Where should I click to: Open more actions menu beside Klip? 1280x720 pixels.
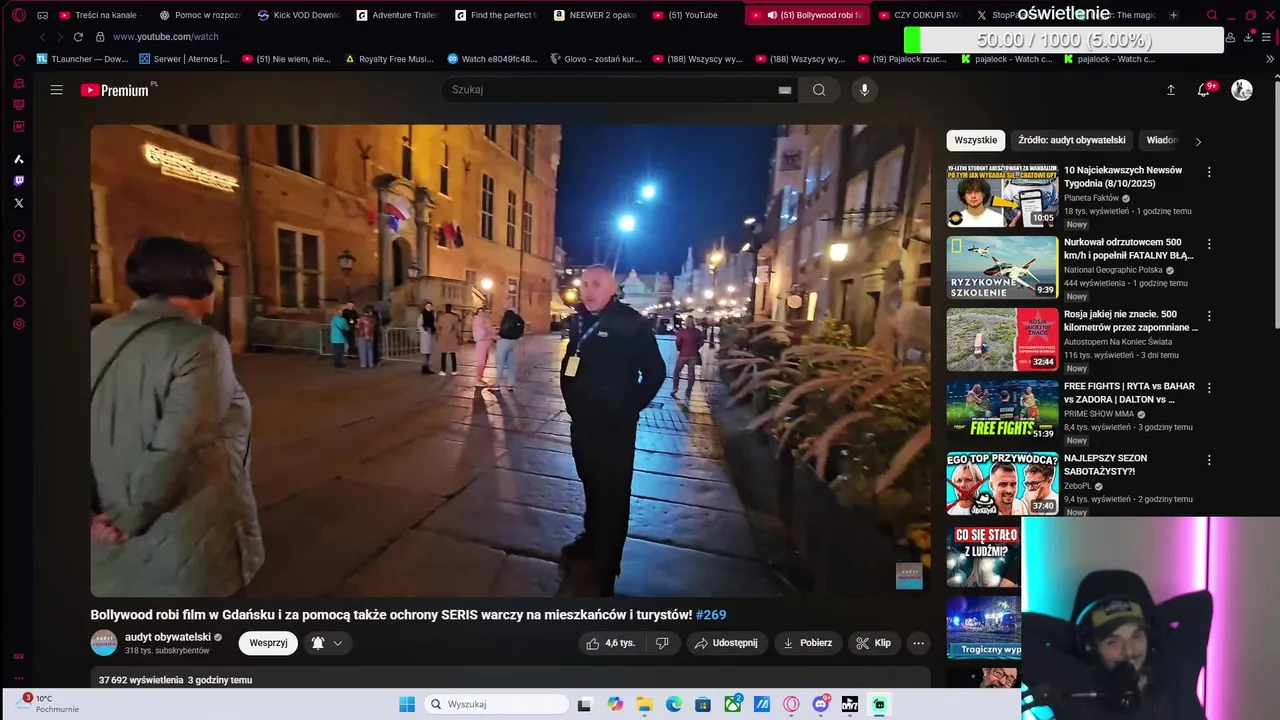tap(918, 643)
